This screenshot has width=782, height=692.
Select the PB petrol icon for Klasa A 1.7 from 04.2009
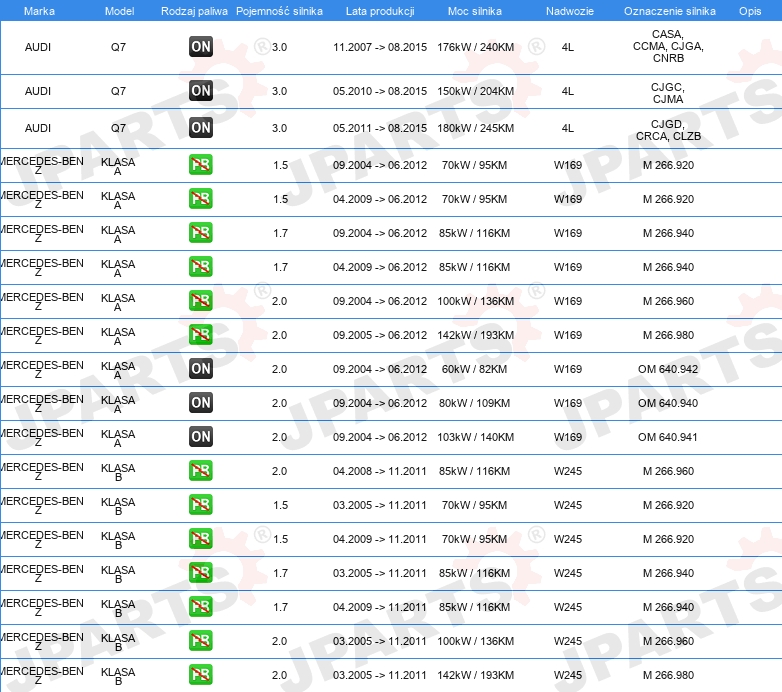[x=201, y=267]
